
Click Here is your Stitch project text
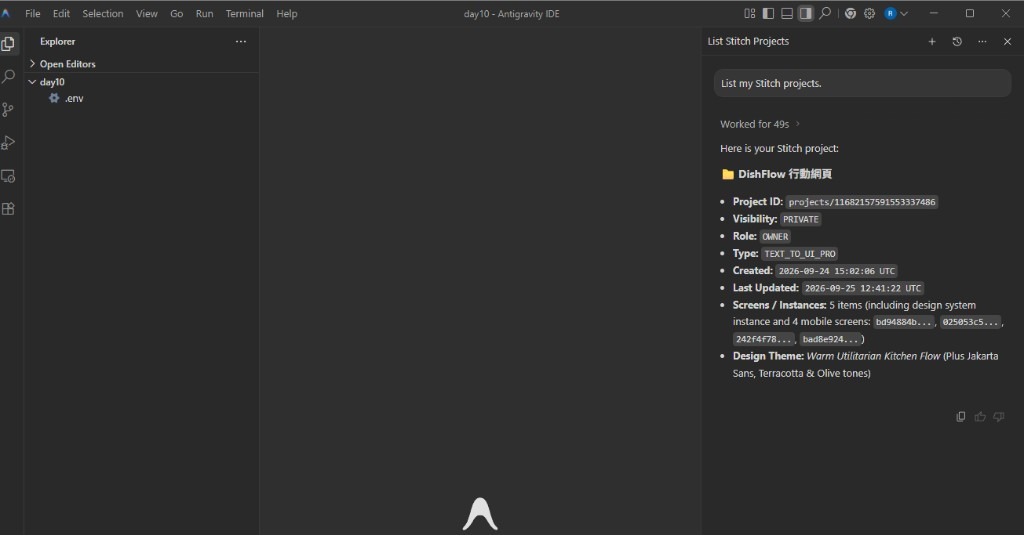779,148
